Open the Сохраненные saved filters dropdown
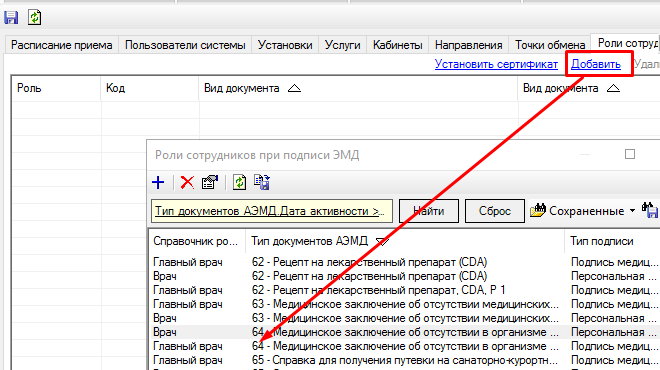Screen dimensions: 660x370 coord(583,210)
